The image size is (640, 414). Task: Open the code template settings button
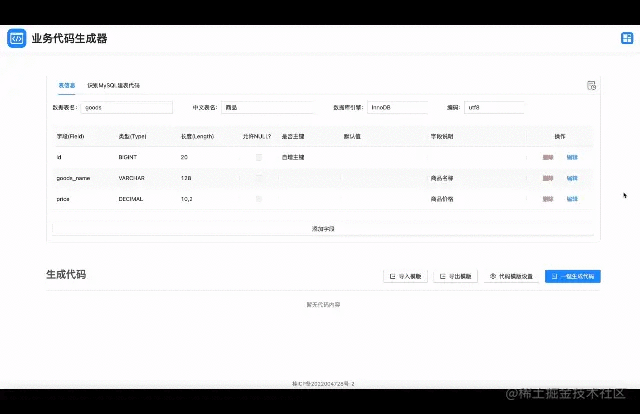tap(511, 276)
